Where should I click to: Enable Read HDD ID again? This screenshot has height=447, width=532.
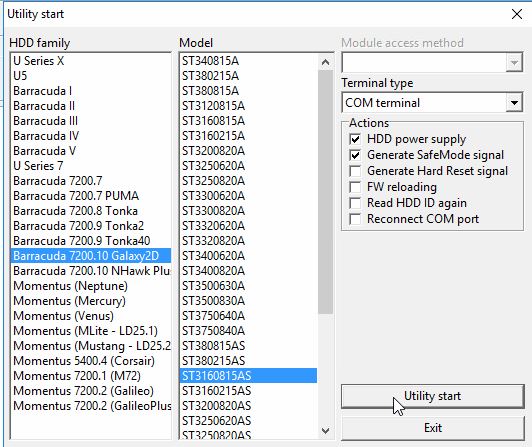[x=355, y=203]
